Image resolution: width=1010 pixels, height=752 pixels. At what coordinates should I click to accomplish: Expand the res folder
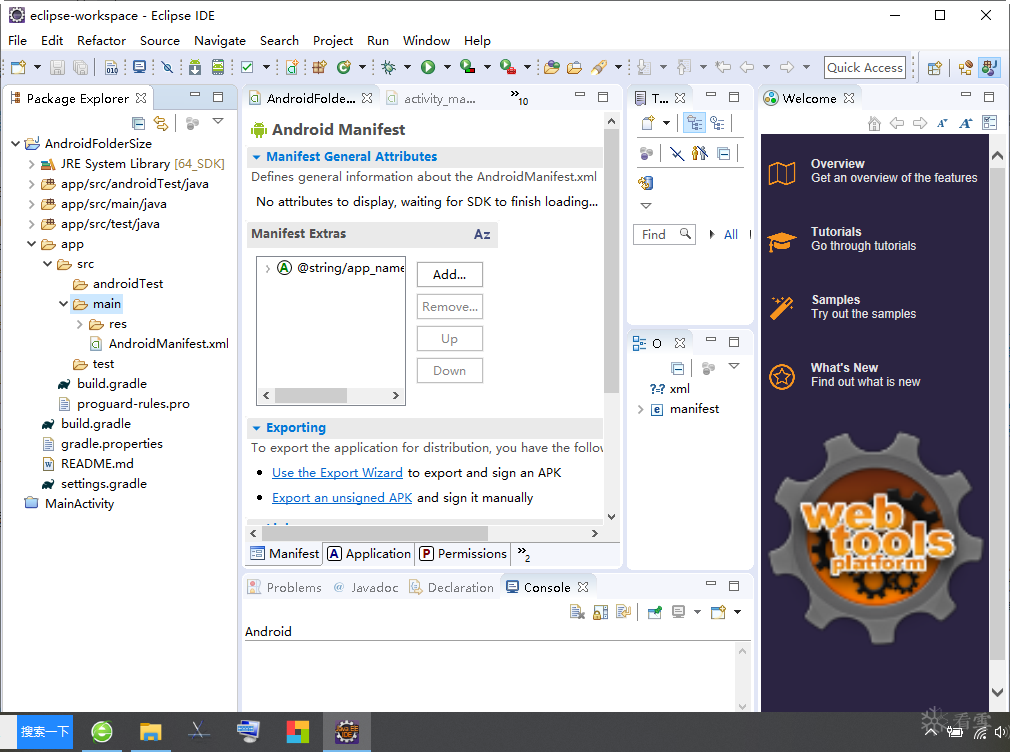point(79,323)
